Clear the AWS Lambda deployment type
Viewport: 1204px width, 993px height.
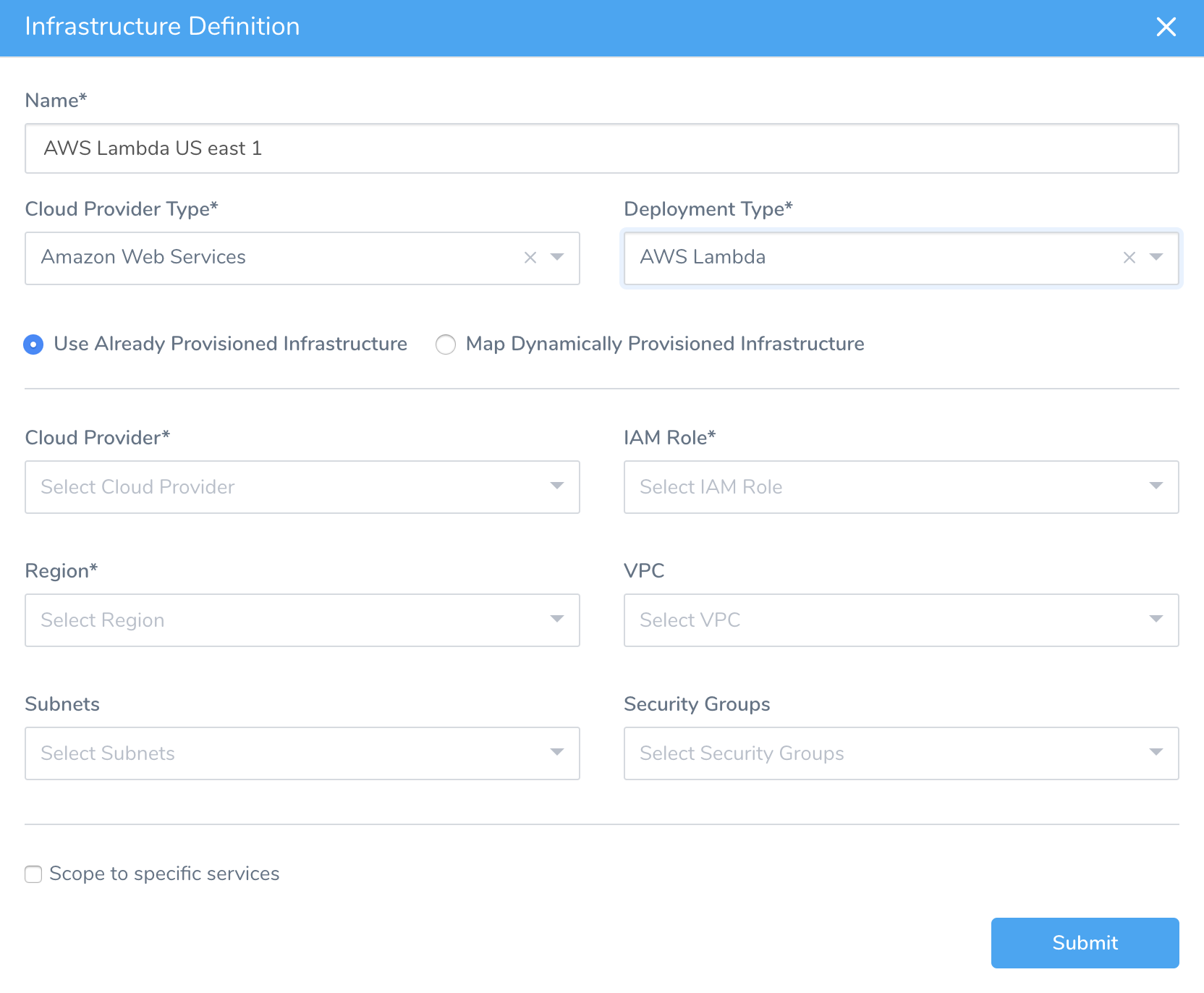[x=1129, y=258]
